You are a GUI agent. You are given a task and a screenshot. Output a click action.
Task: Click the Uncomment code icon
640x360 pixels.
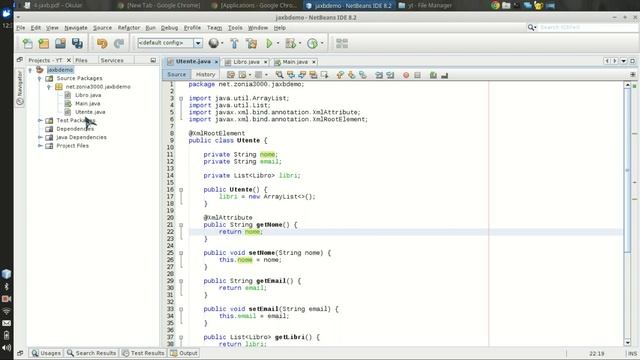pos(444,75)
